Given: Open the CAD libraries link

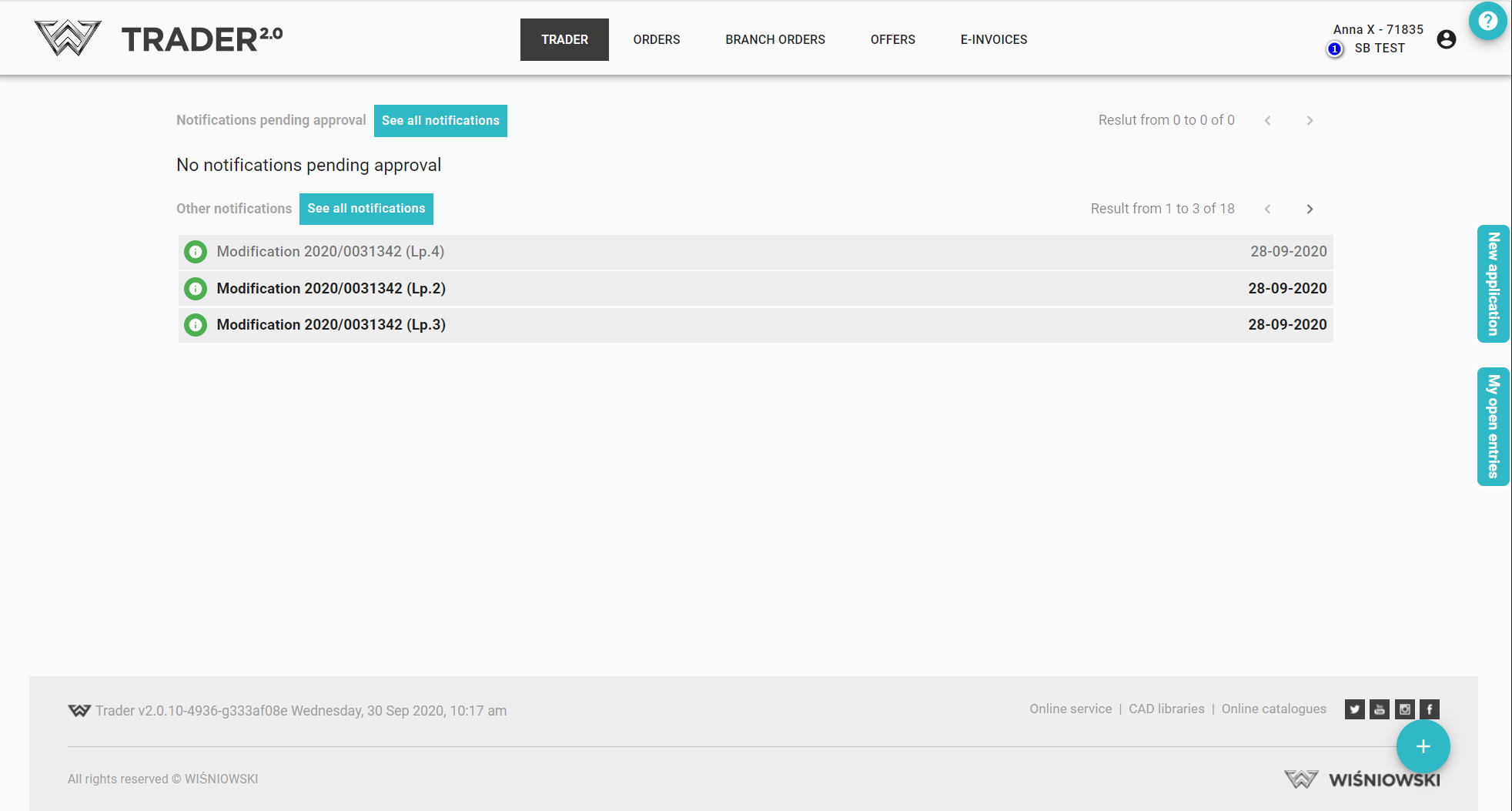Looking at the screenshot, I should tap(1166, 709).
